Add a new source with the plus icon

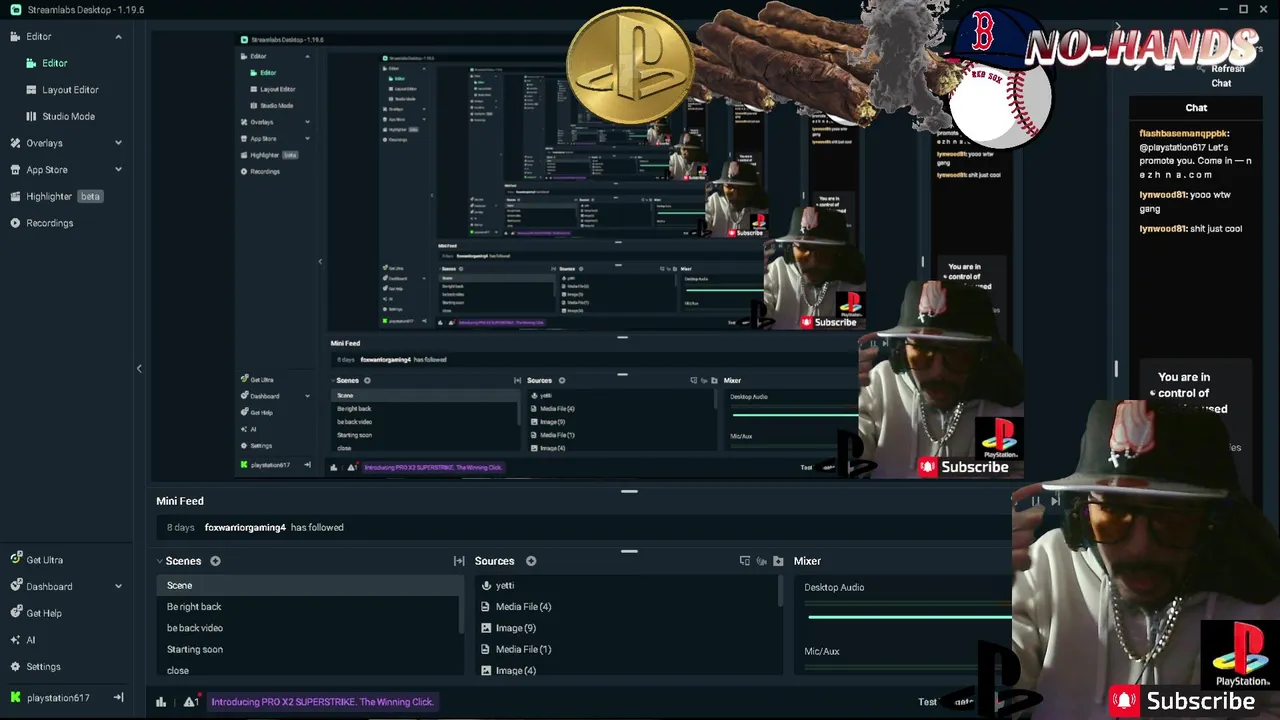(531, 561)
